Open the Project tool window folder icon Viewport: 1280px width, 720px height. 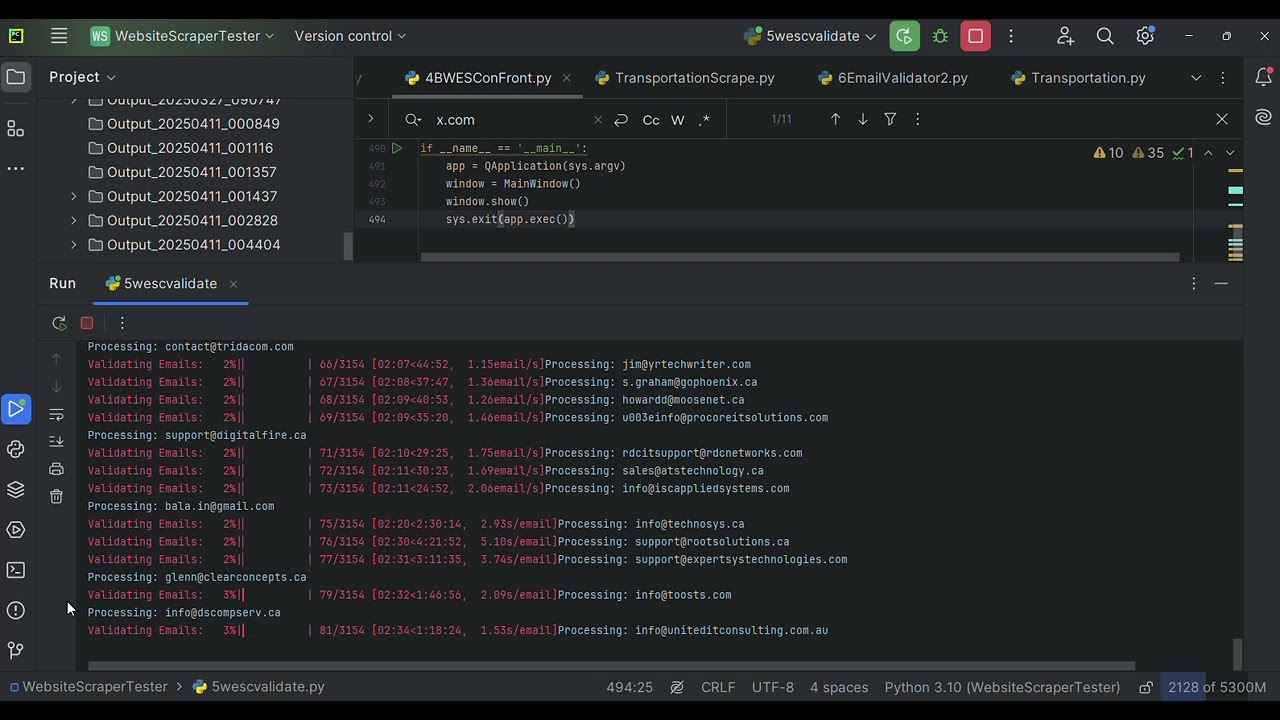(15, 77)
